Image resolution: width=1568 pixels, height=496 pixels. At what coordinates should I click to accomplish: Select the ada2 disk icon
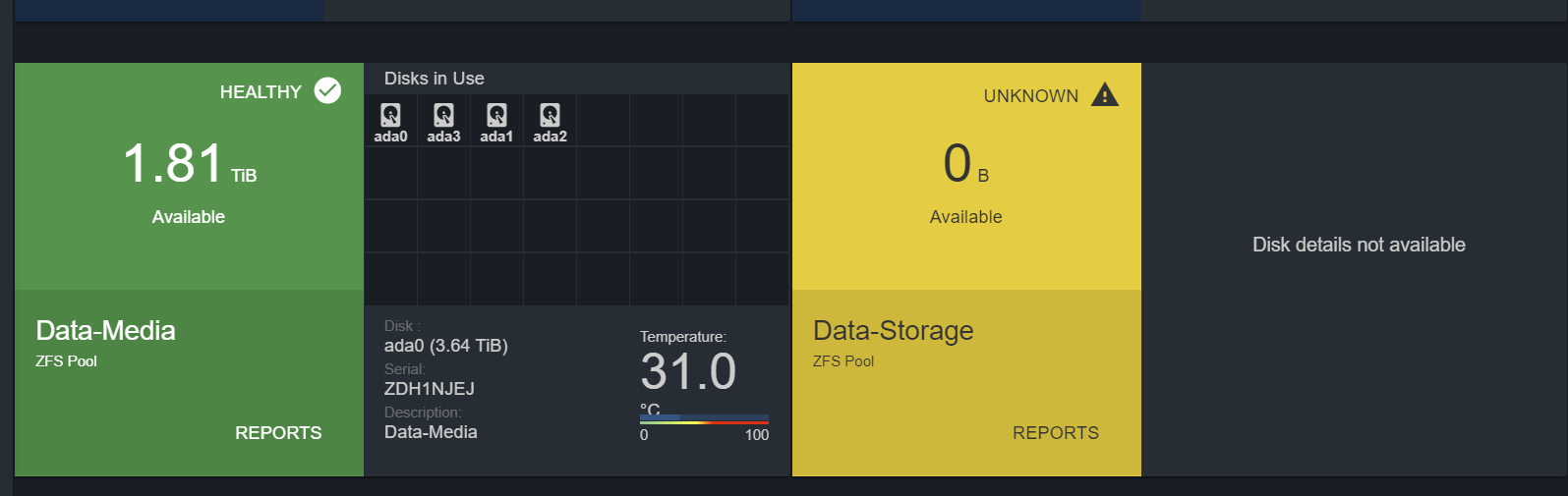point(550,116)
